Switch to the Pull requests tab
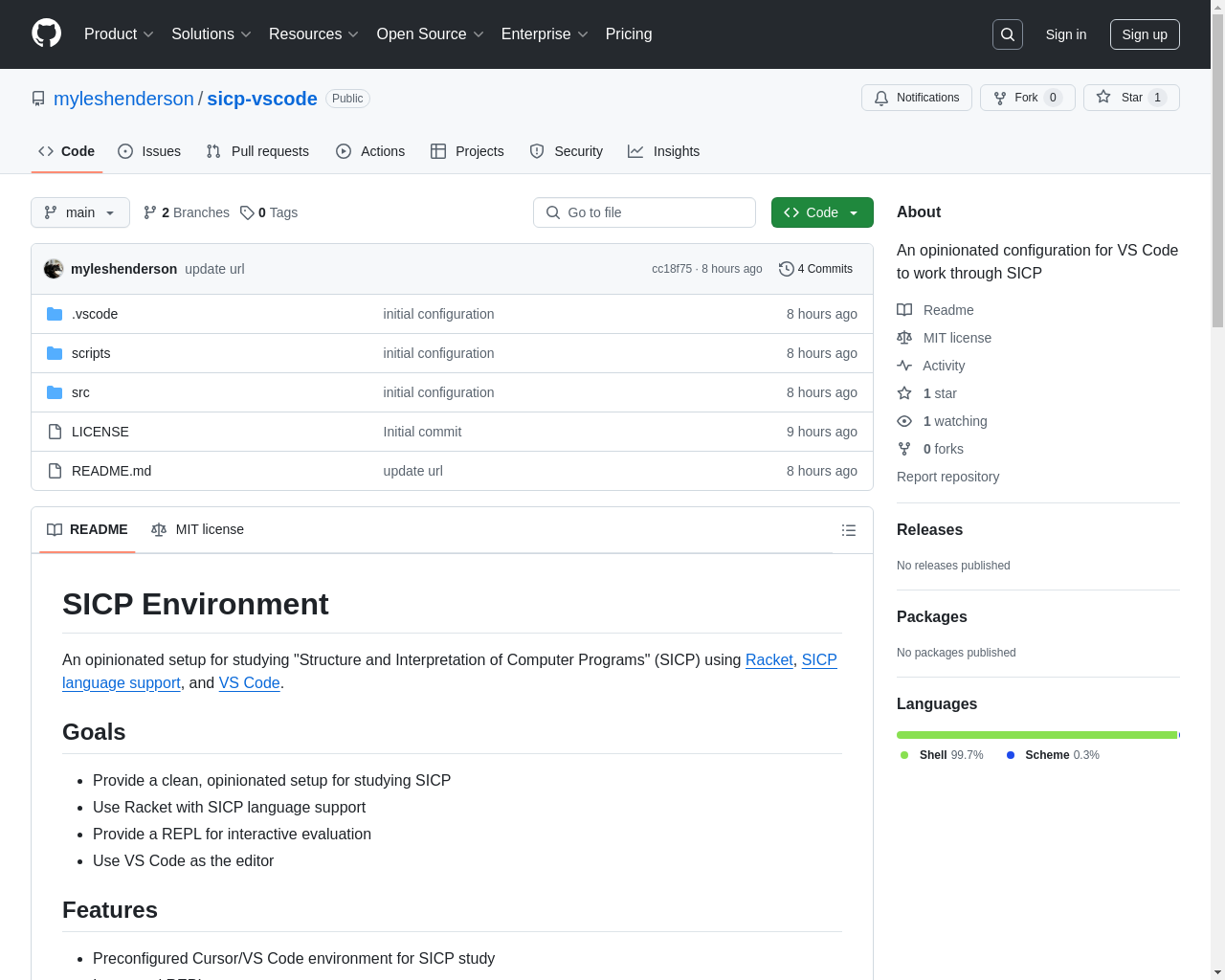The image size is (1225, 980). 257,151
